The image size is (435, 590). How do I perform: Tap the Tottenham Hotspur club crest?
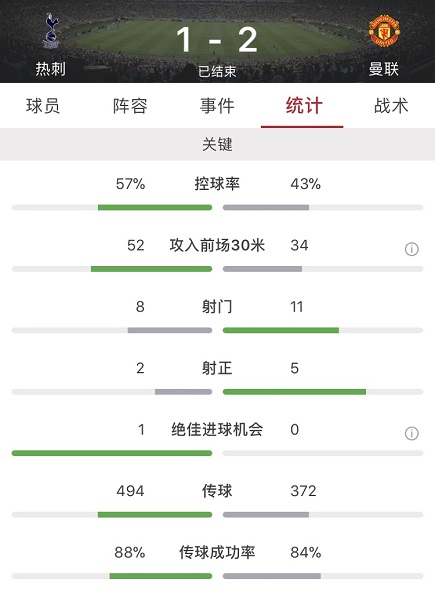click(x=50, y=30)
